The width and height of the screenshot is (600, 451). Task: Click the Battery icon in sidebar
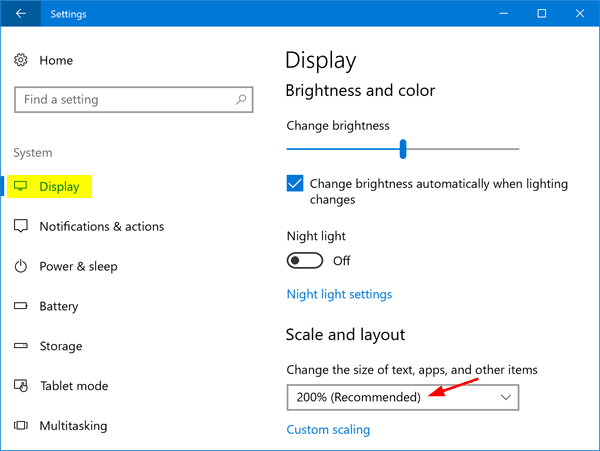coord(21,307)
